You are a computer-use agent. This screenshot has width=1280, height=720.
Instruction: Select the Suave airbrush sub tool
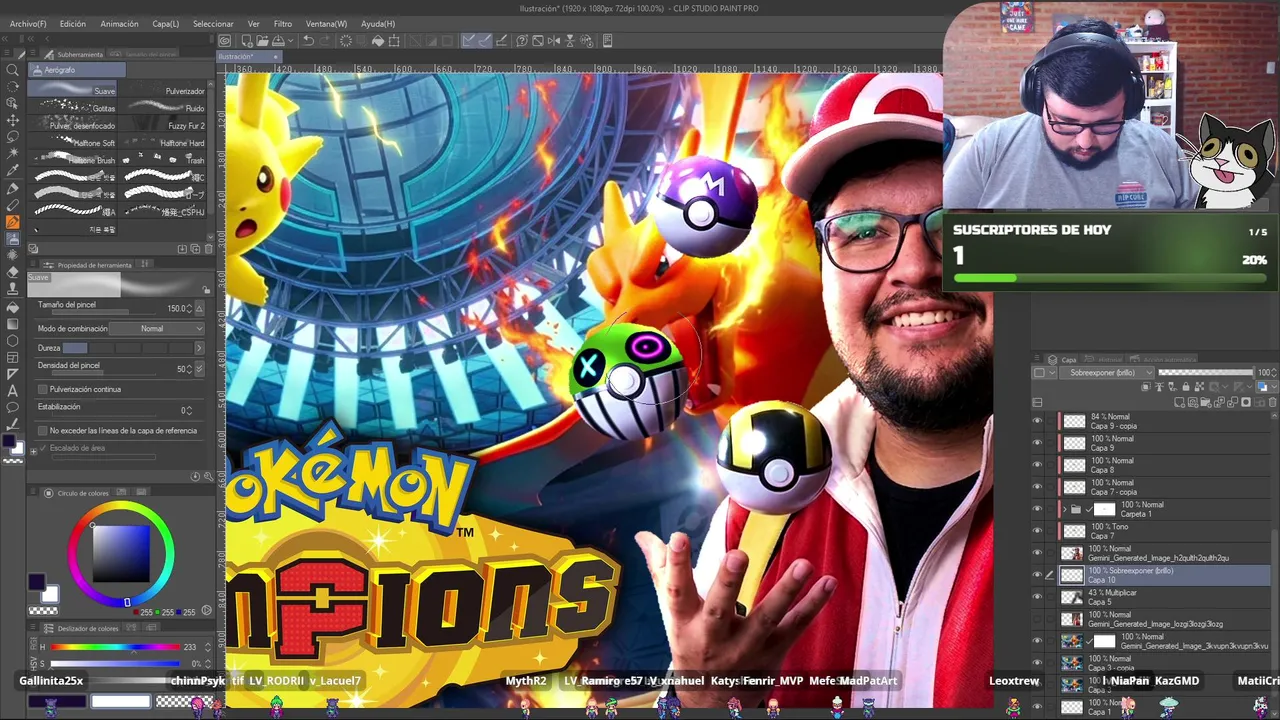click(x=72, y=88)
